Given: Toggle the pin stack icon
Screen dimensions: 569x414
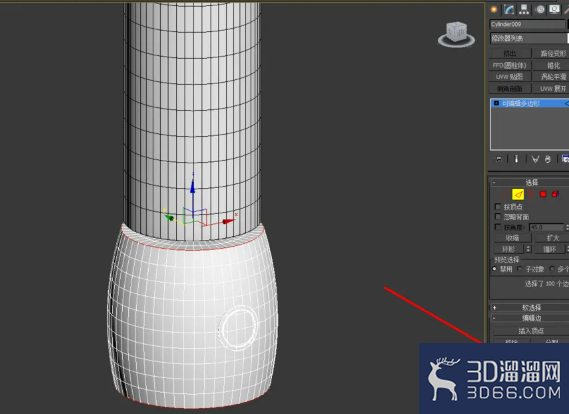Looking at the screenshot, I should click(499, 159).
